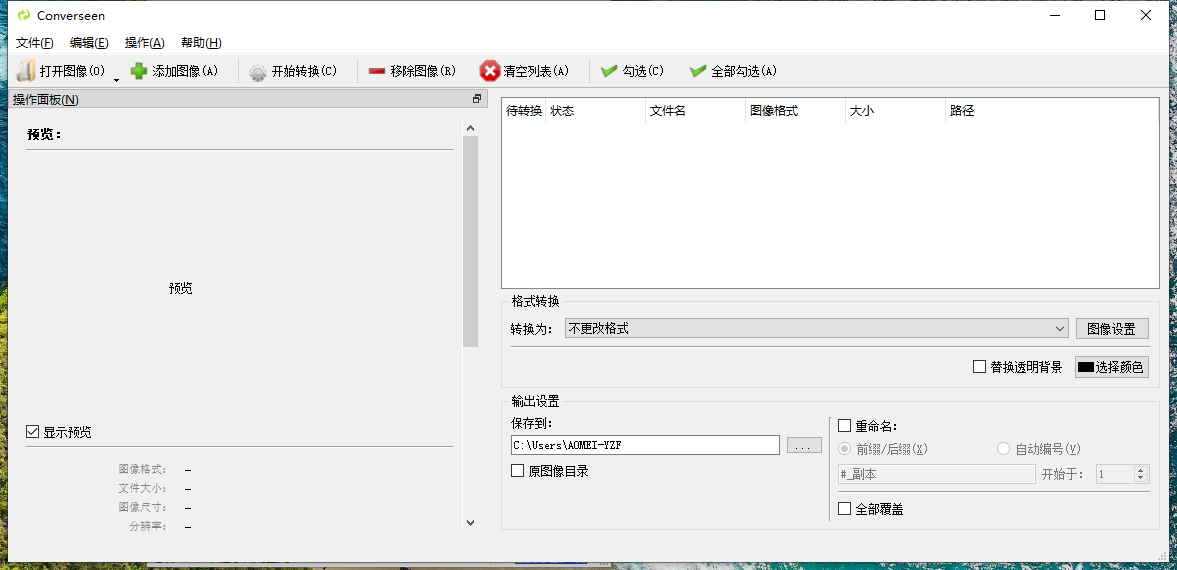
Task: Open the dropdown arrow beside 打开图像
Action: pyautogui.click(x=116, y=79)
